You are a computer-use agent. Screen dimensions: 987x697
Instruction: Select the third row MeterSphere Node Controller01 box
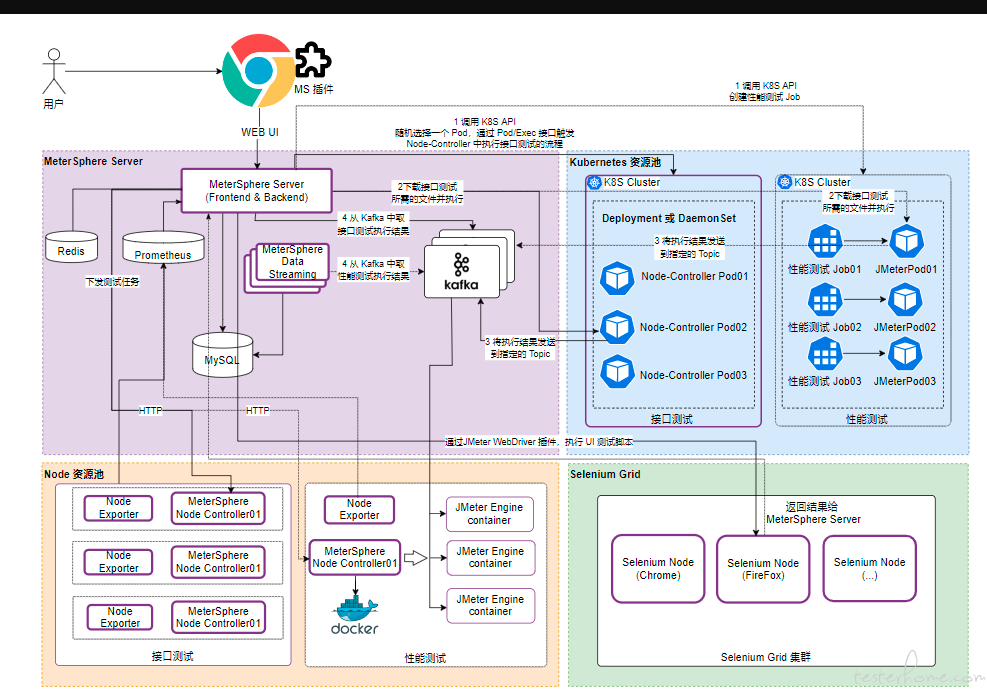[218, 617]
